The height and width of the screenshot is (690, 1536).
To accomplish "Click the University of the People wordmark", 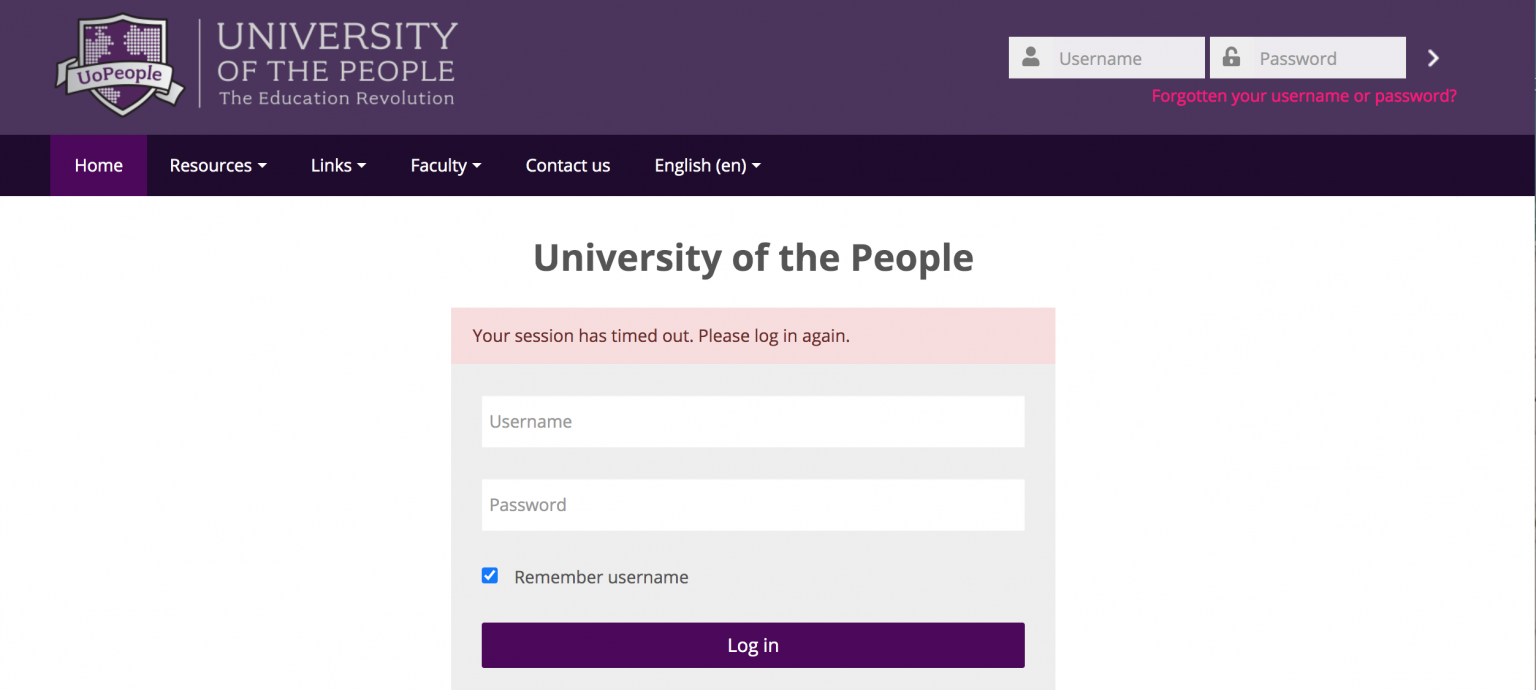I will (336, 64).
